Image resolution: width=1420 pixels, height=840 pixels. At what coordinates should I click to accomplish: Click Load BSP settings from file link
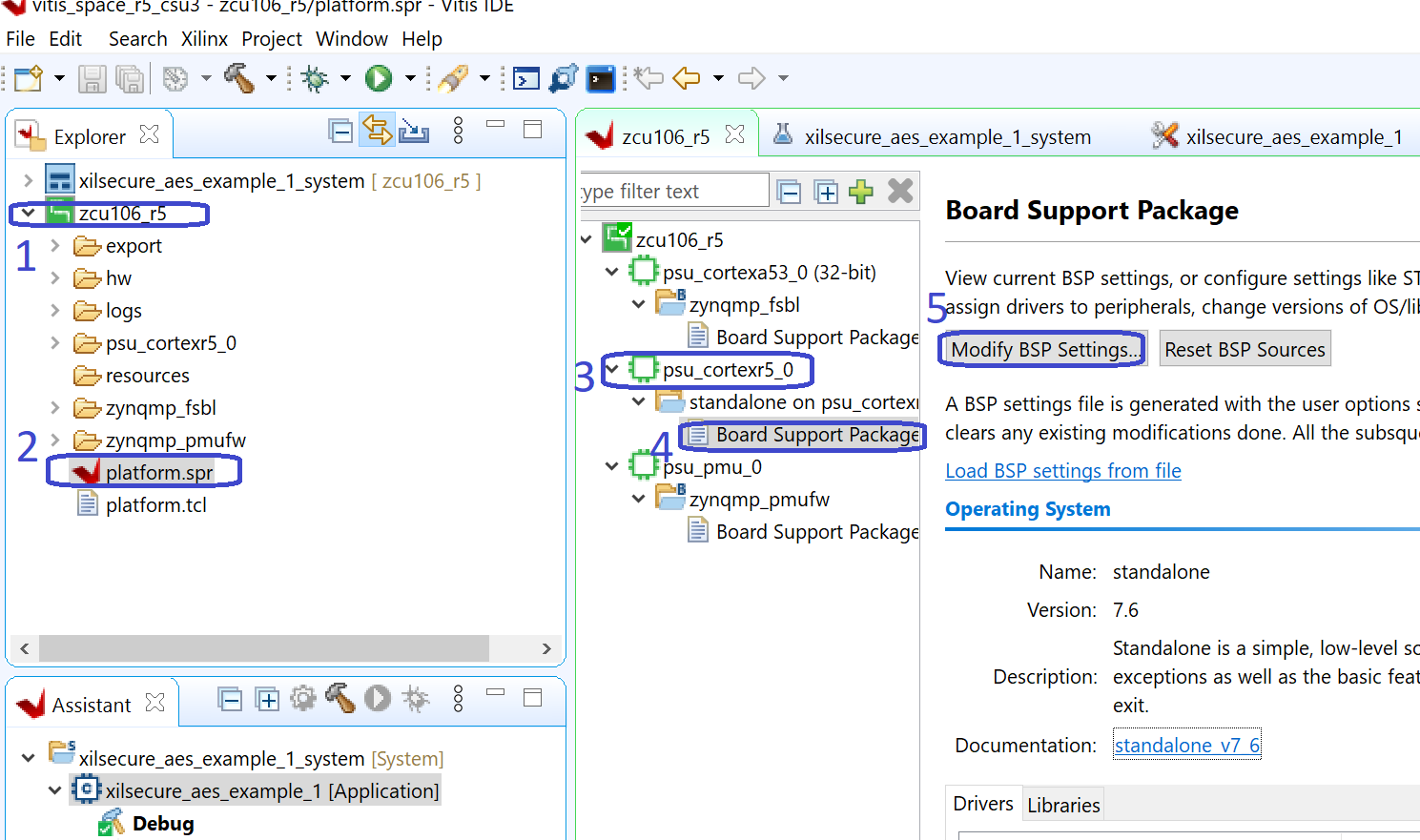click(1063, 471)
